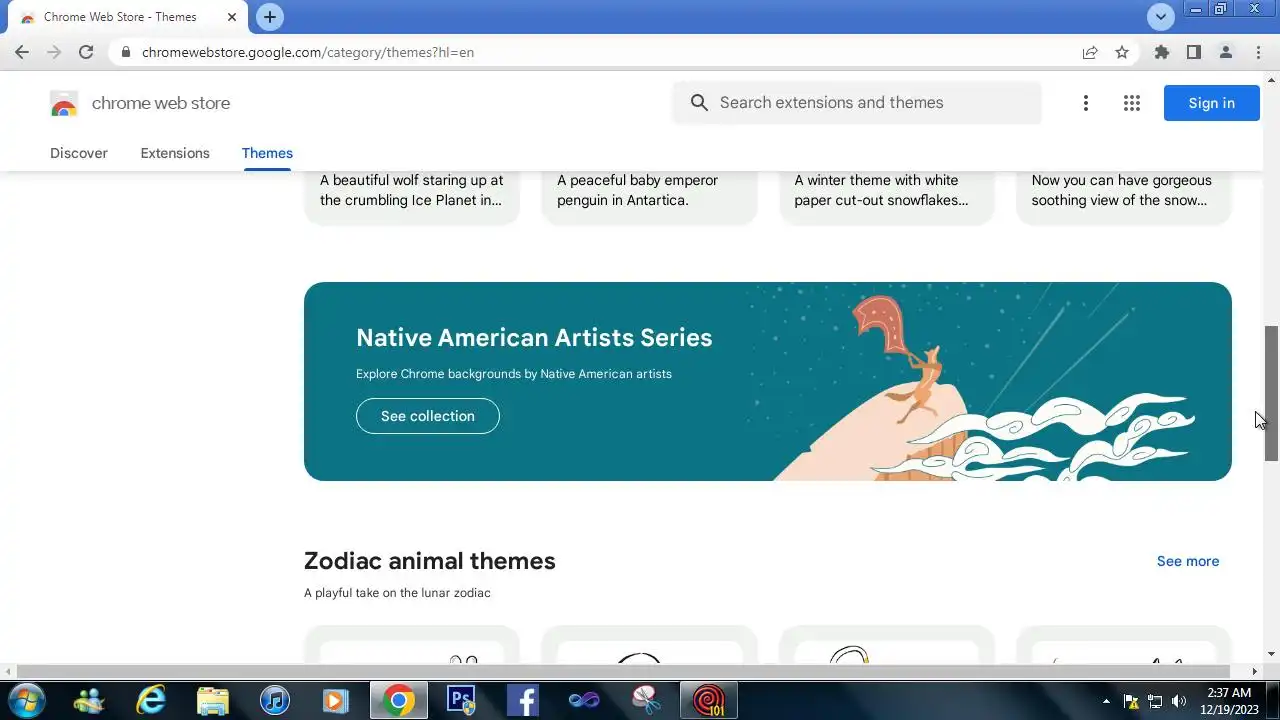Open Internet Explorer from the taskbar
This screenshot has width=1280, height=720.
point(152,700)
